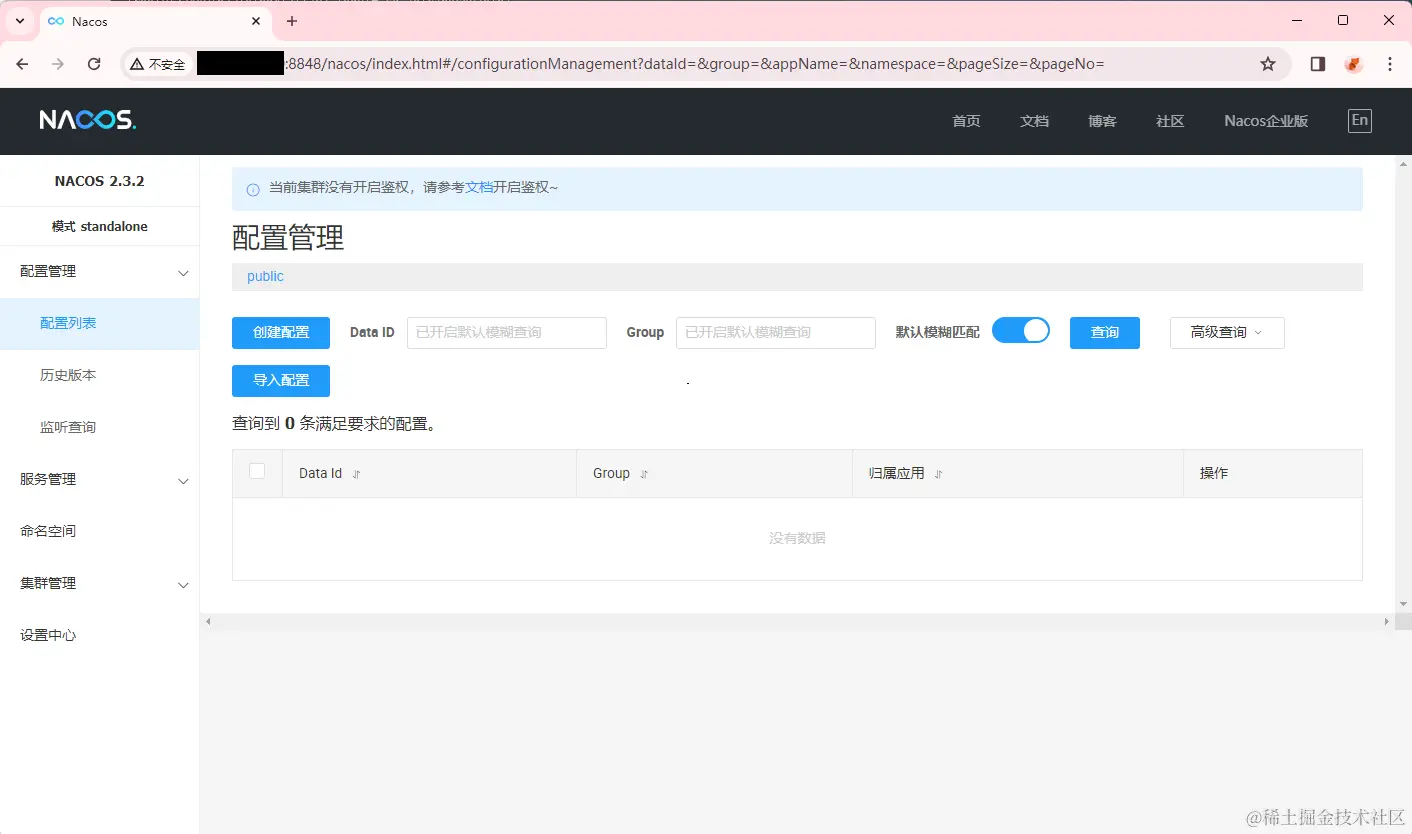Open 社区 in the top navigation
The height and width of the screenshot is (834, 1412).
1170,121
